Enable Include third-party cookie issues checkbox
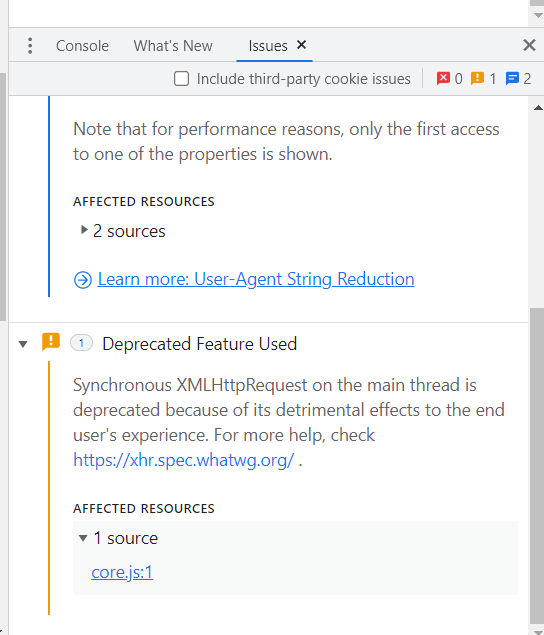Viewport: 544px width, 635px height. point(181,79)
